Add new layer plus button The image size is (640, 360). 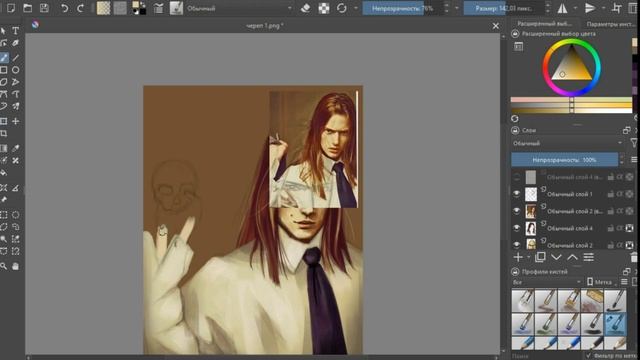(x=518, y=257)
